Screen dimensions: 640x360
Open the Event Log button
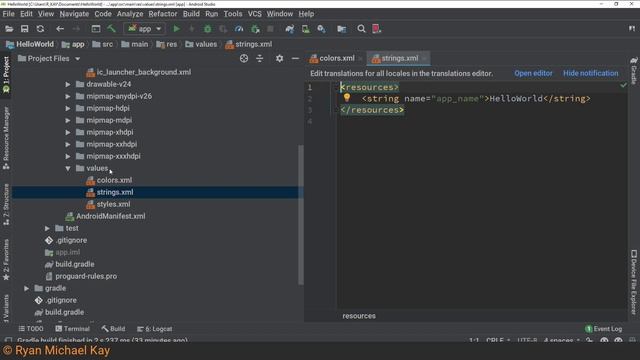pos(604,329)
